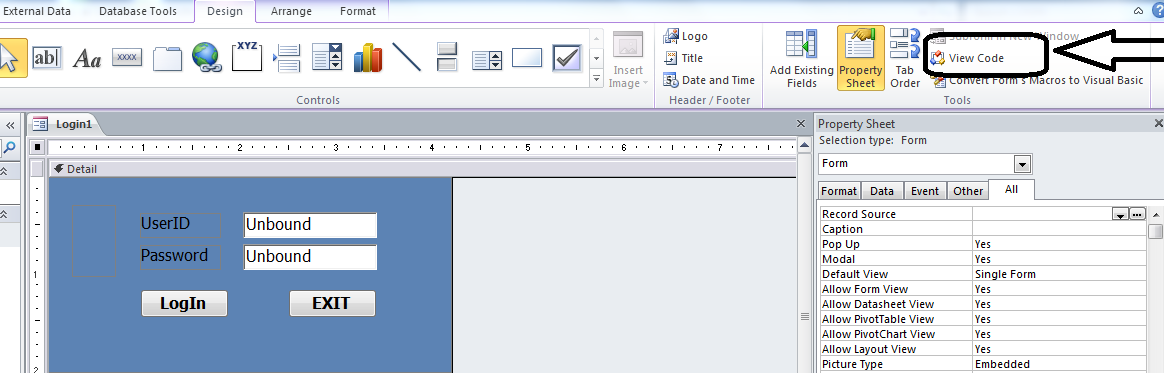Screen dimensions: 1164x373
Task: Click the Caption property value field
Action: tap(1059, 229)
